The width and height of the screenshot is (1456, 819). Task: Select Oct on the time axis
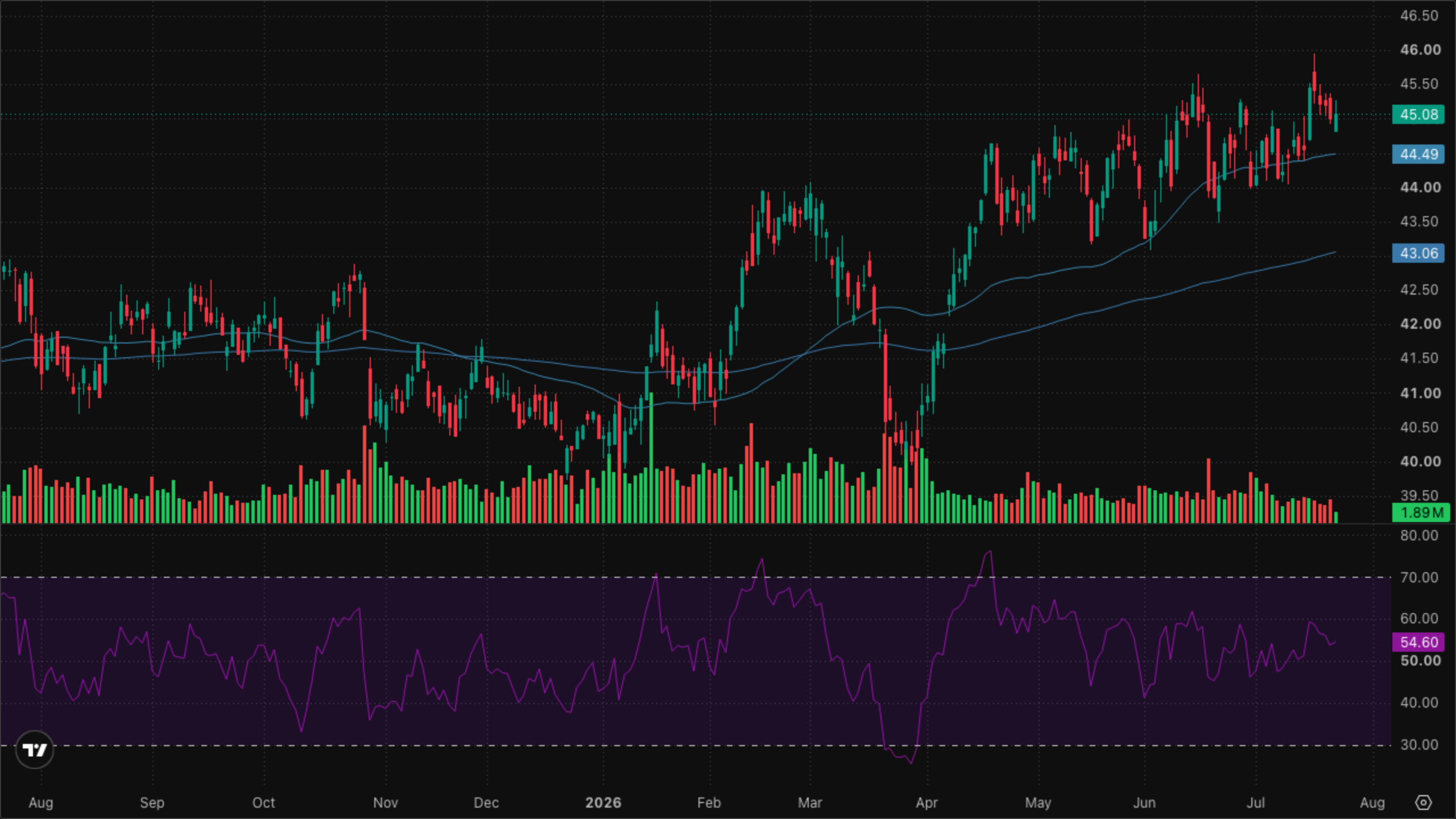263,803
